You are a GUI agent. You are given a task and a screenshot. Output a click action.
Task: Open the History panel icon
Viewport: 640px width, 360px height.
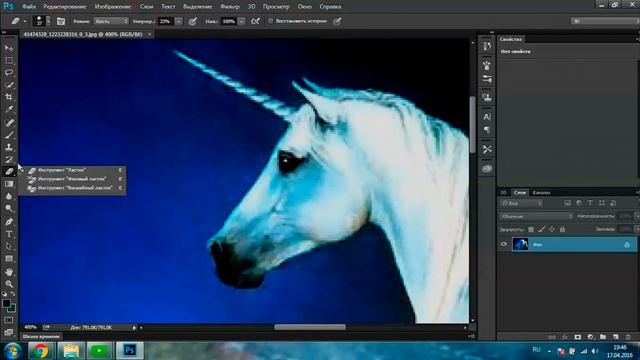pyautogui.click(x=487, y=46)
